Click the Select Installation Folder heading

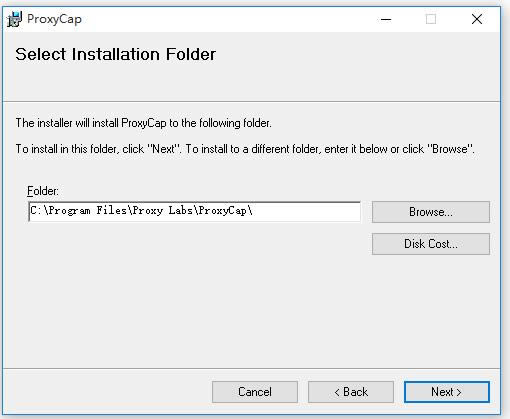[116, 54]
